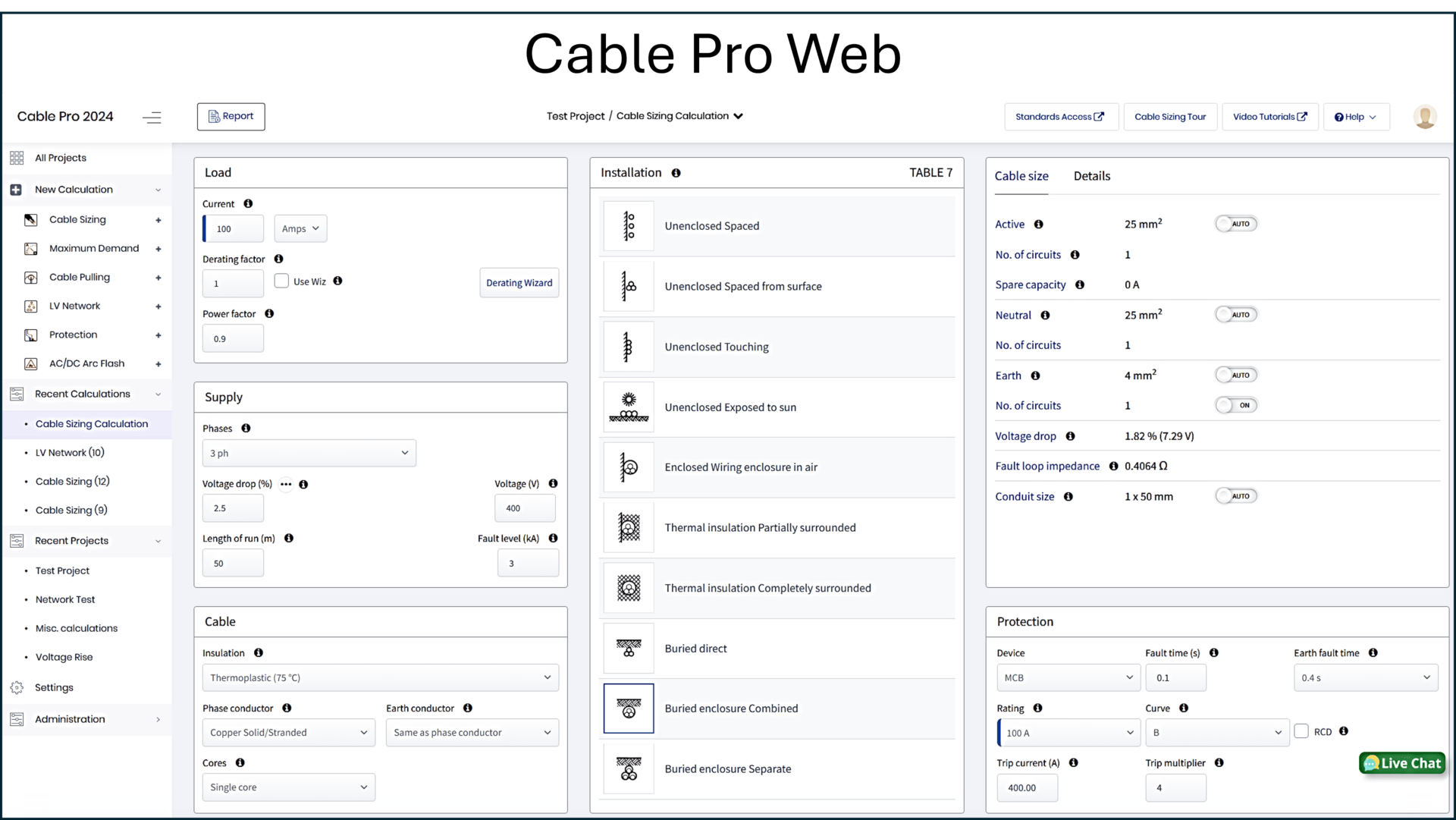Open LV Network in sidebar
1456x820 pixels.
pyautogui.click(x=75, y=306)
